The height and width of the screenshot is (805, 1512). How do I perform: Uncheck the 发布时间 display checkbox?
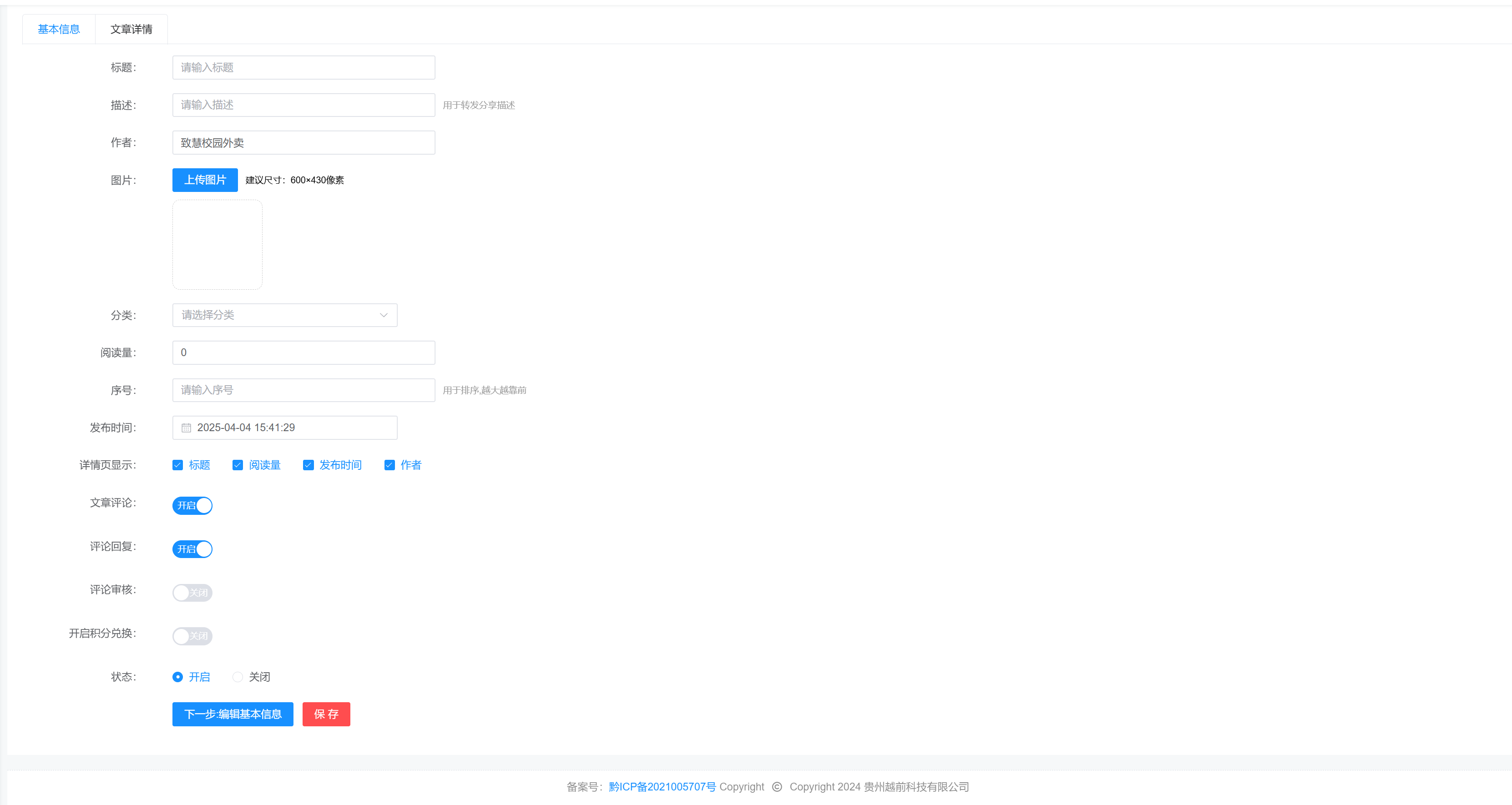[308, 465]
